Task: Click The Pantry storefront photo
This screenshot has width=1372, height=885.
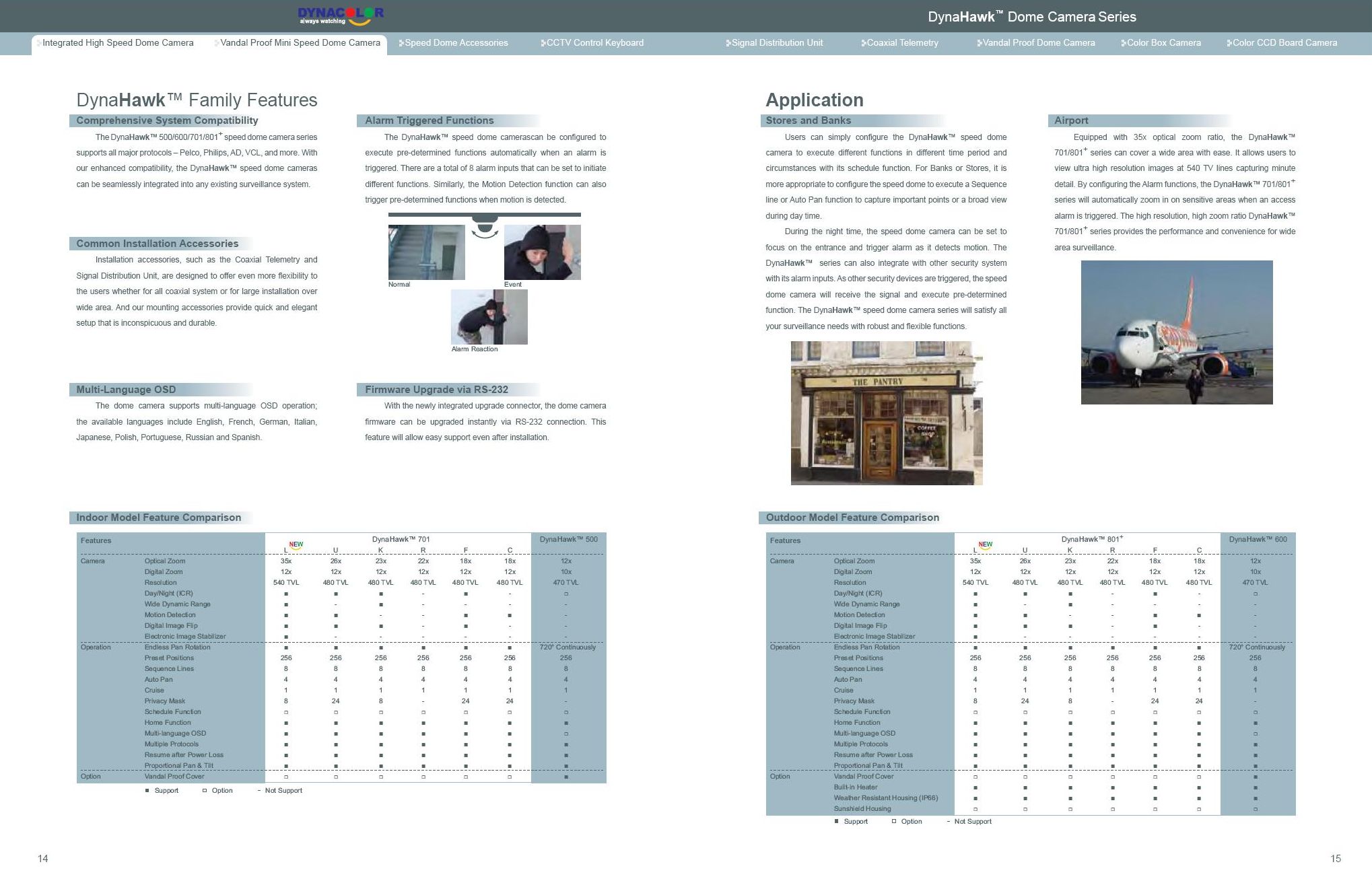Action: (887, 413)
